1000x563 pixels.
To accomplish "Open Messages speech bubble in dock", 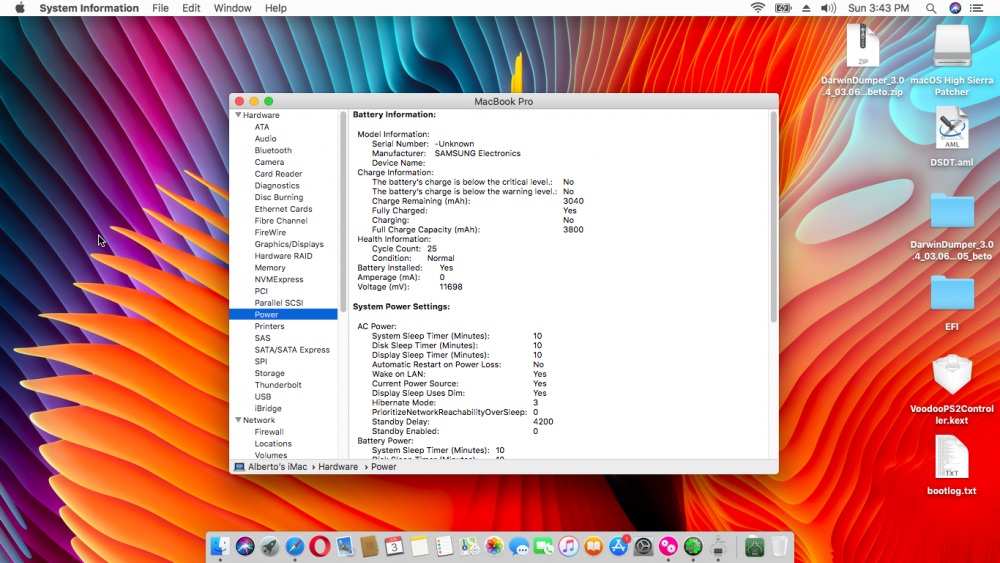I will 518,546.
